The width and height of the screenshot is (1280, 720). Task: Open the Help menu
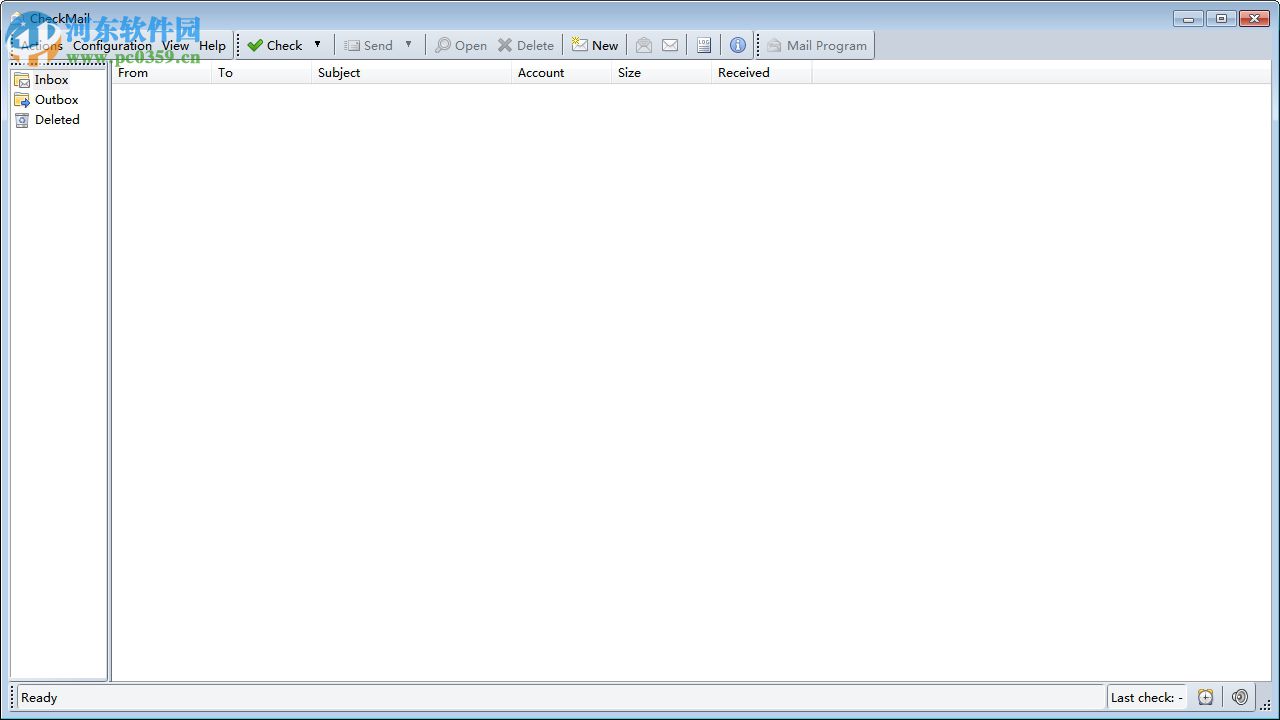pos(212,45)
